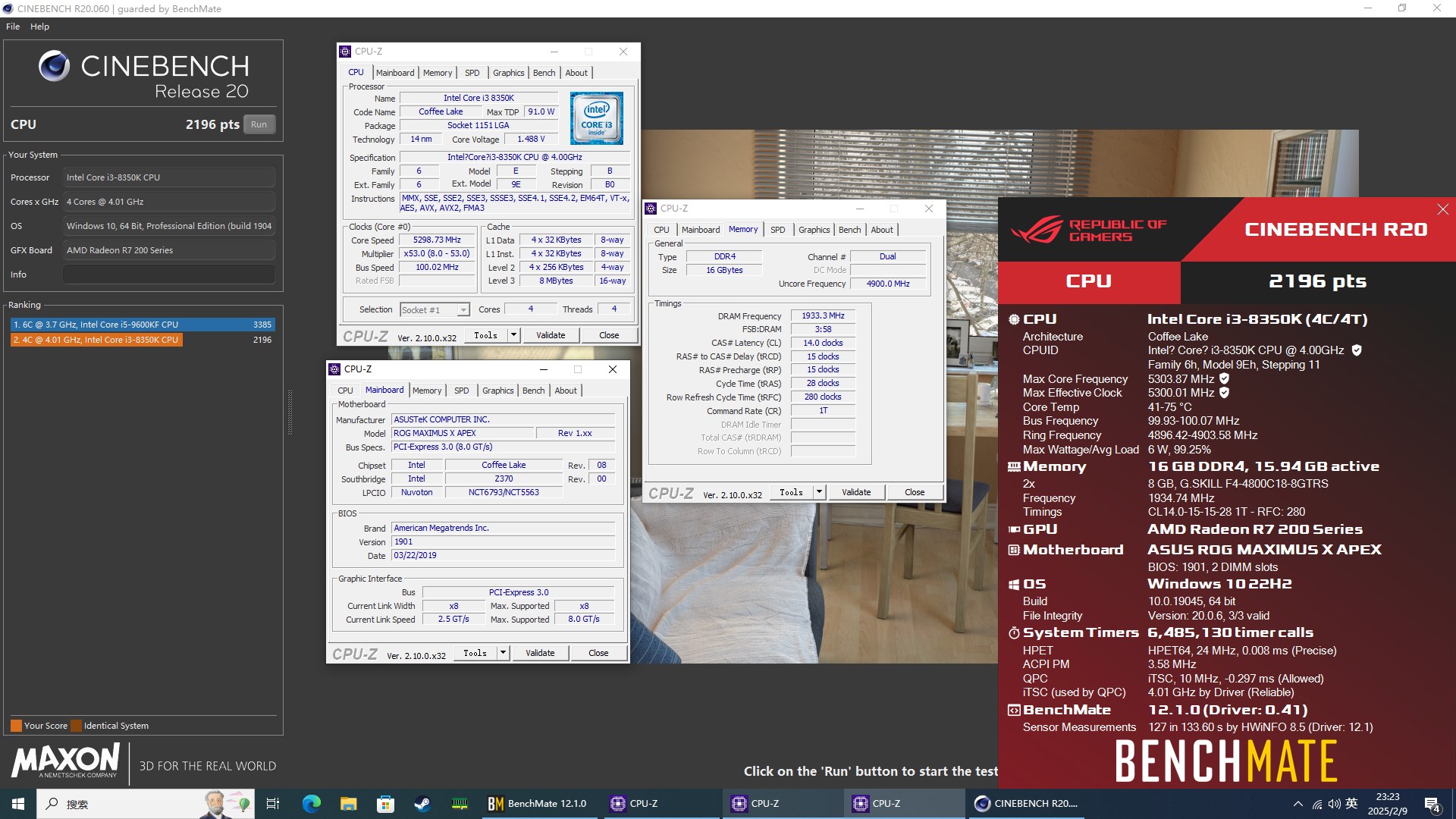The width and height of the screenshot is (1456, 819).
Task: Click Tools button in CPU-Z Memory window
Action: click(x=791, y=492)
